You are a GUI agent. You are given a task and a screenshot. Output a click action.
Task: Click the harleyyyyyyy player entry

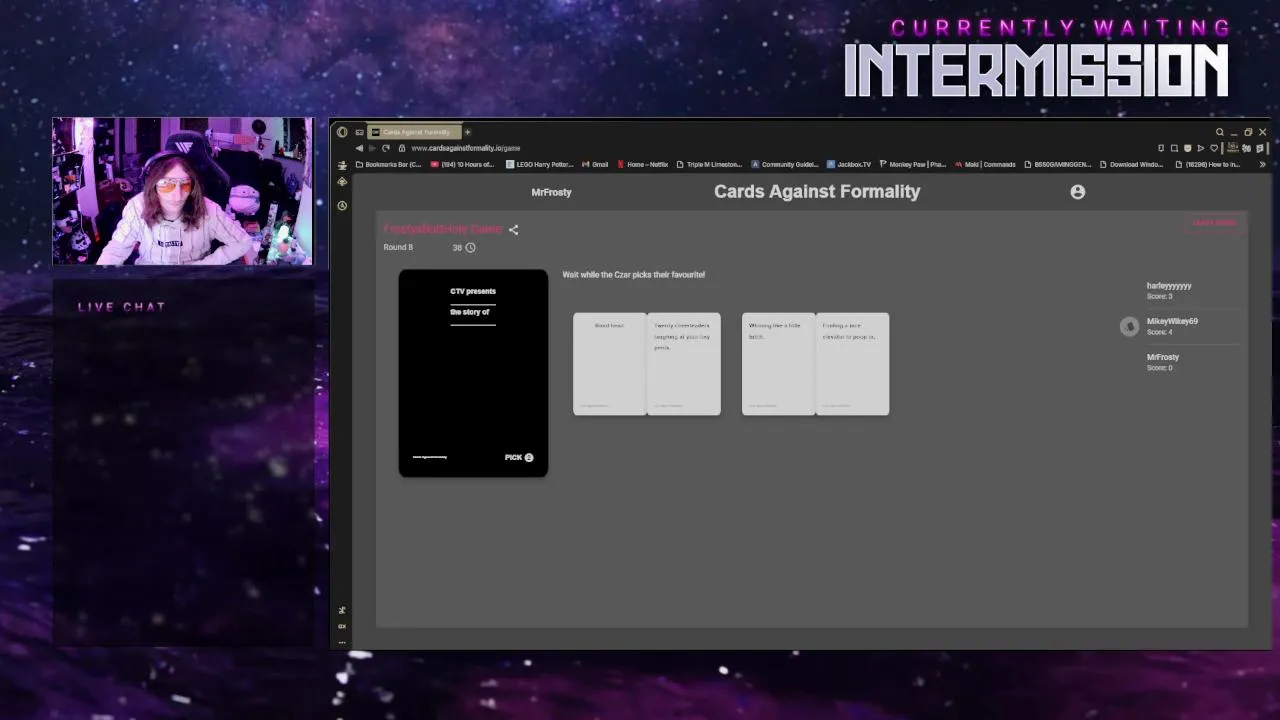click(1169, 290)
